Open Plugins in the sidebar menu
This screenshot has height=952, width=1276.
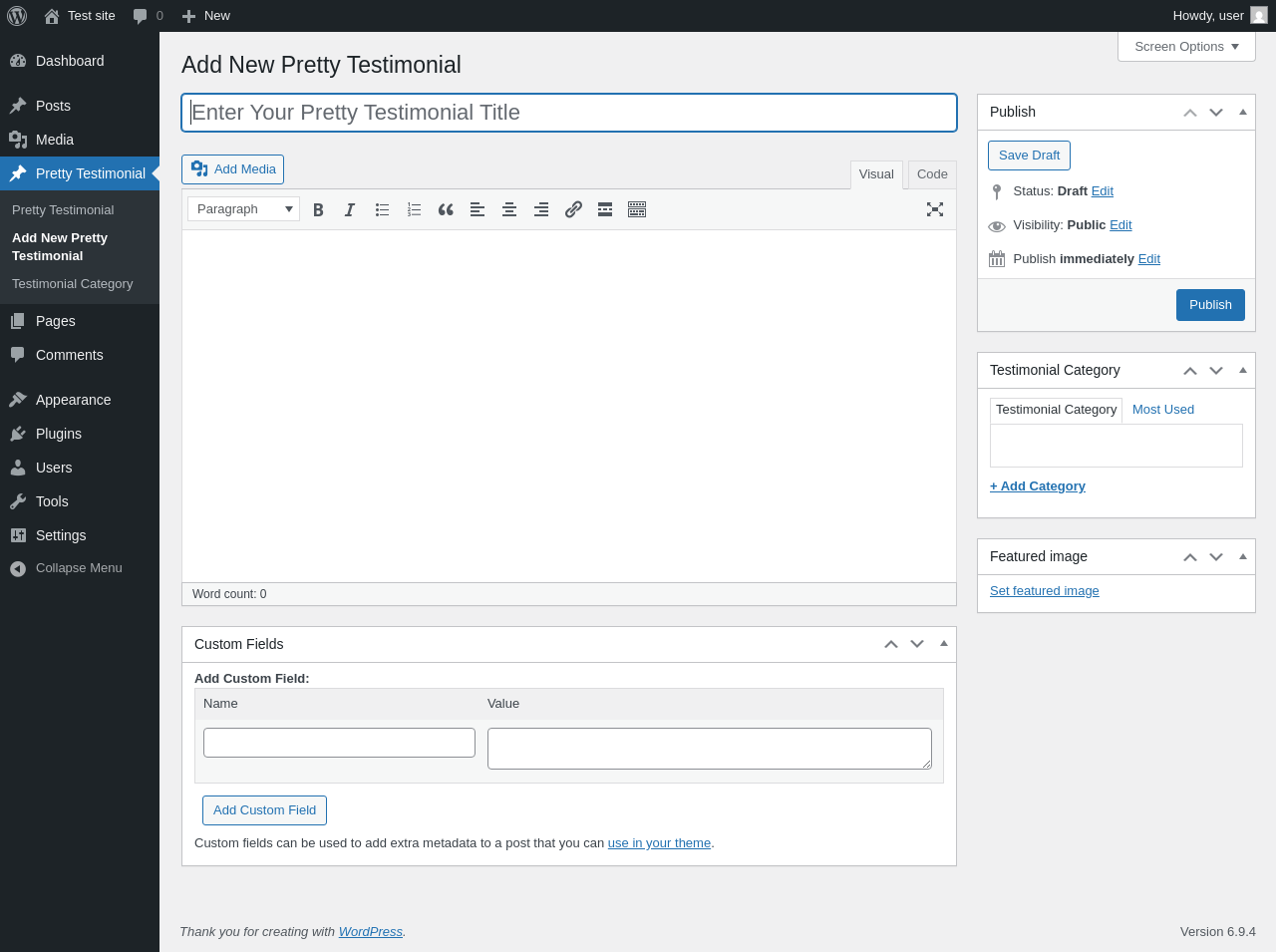click(59, 434)
